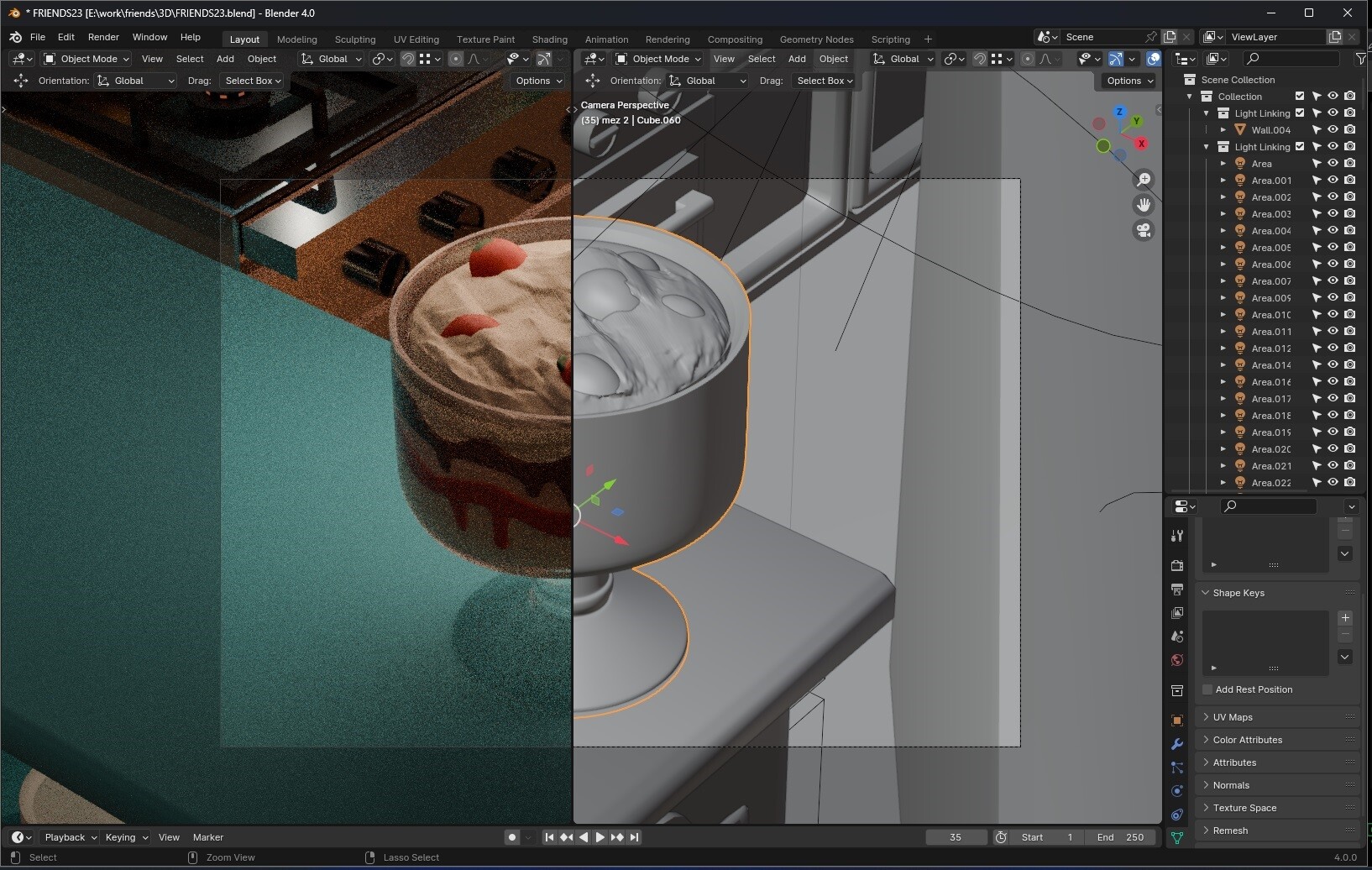Switch to the Shading workspace tab
This screenshot has height=870, width=1372.
coord(549,39)
